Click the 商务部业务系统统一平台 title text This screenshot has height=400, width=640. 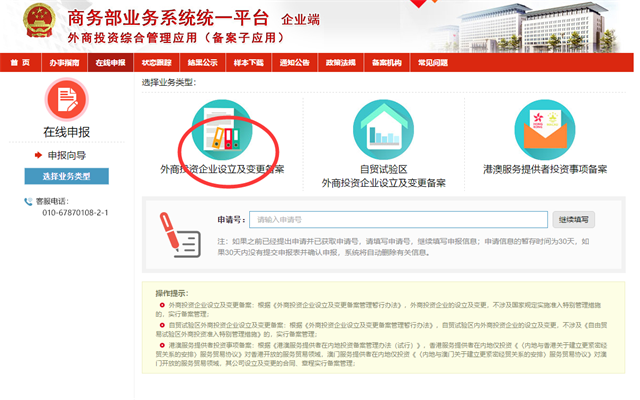(x=168, y=18)
